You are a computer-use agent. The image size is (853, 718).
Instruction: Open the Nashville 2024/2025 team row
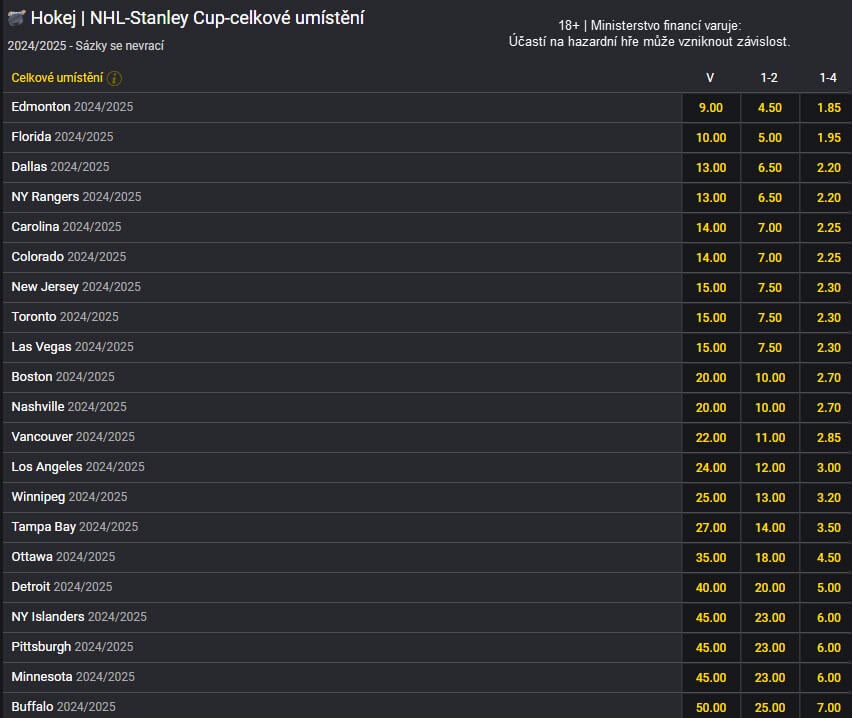[69, 407]
